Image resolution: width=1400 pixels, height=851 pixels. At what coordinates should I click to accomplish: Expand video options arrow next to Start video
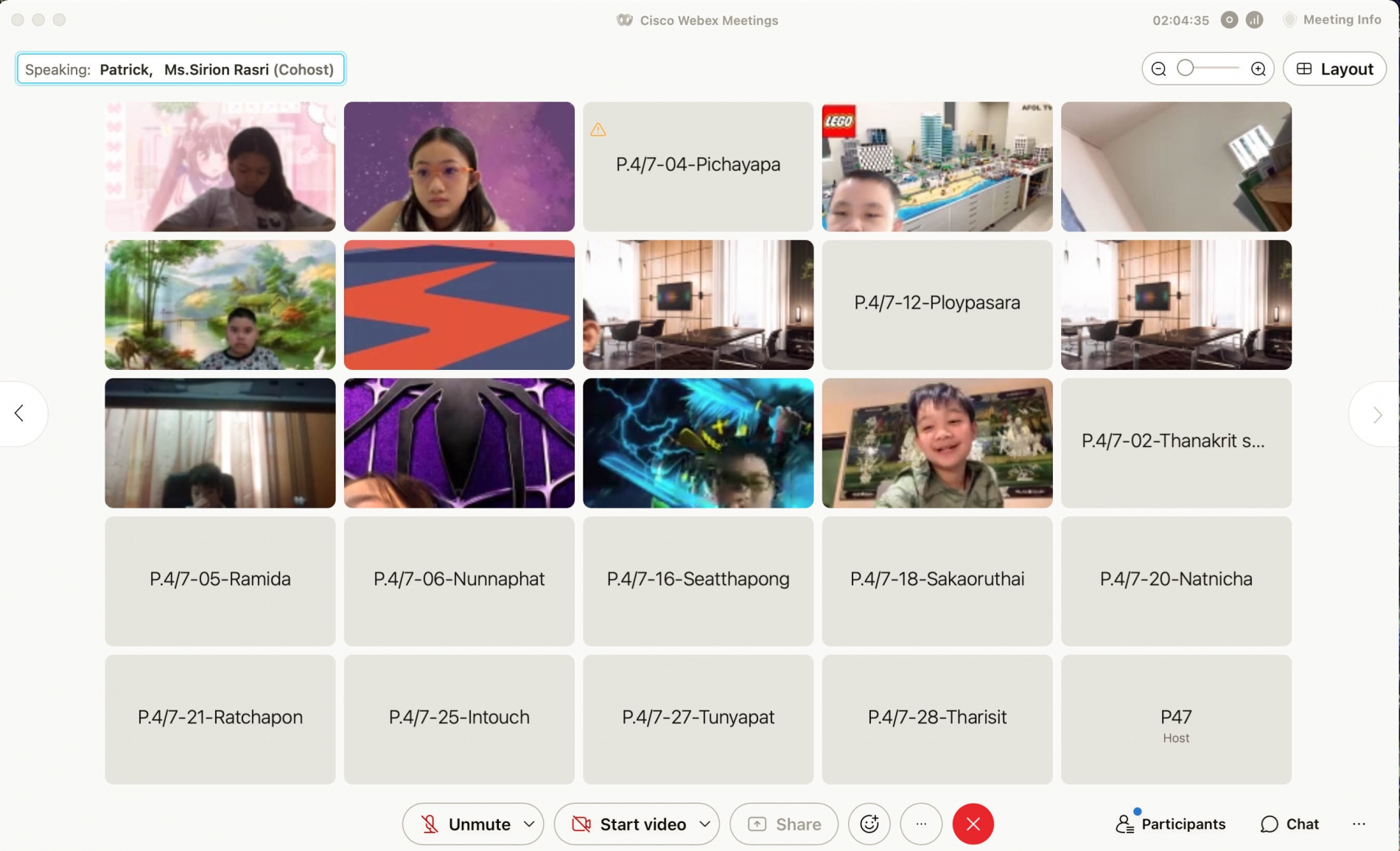click(705, 824)
